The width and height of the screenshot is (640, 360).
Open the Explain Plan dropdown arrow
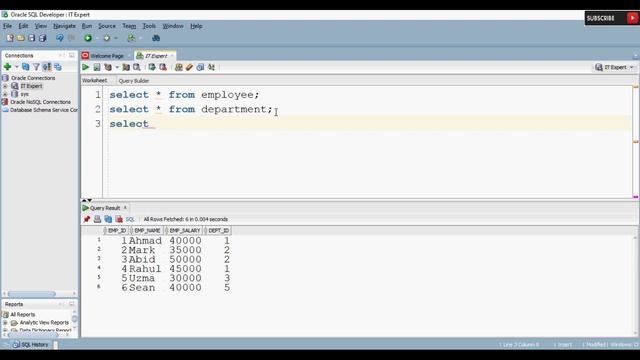coord(117,67)
